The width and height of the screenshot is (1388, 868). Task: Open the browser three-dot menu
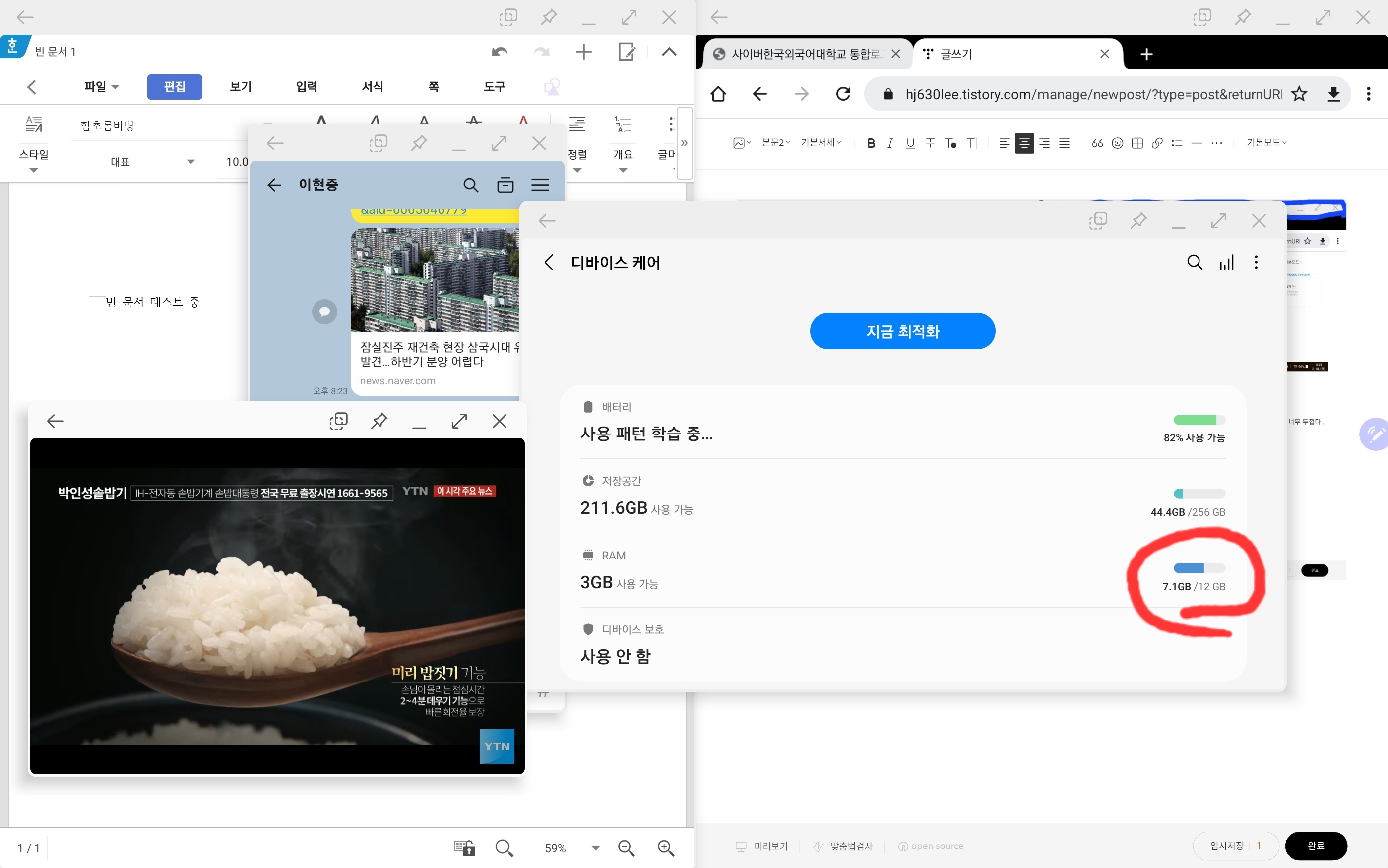coord(1369,94)
